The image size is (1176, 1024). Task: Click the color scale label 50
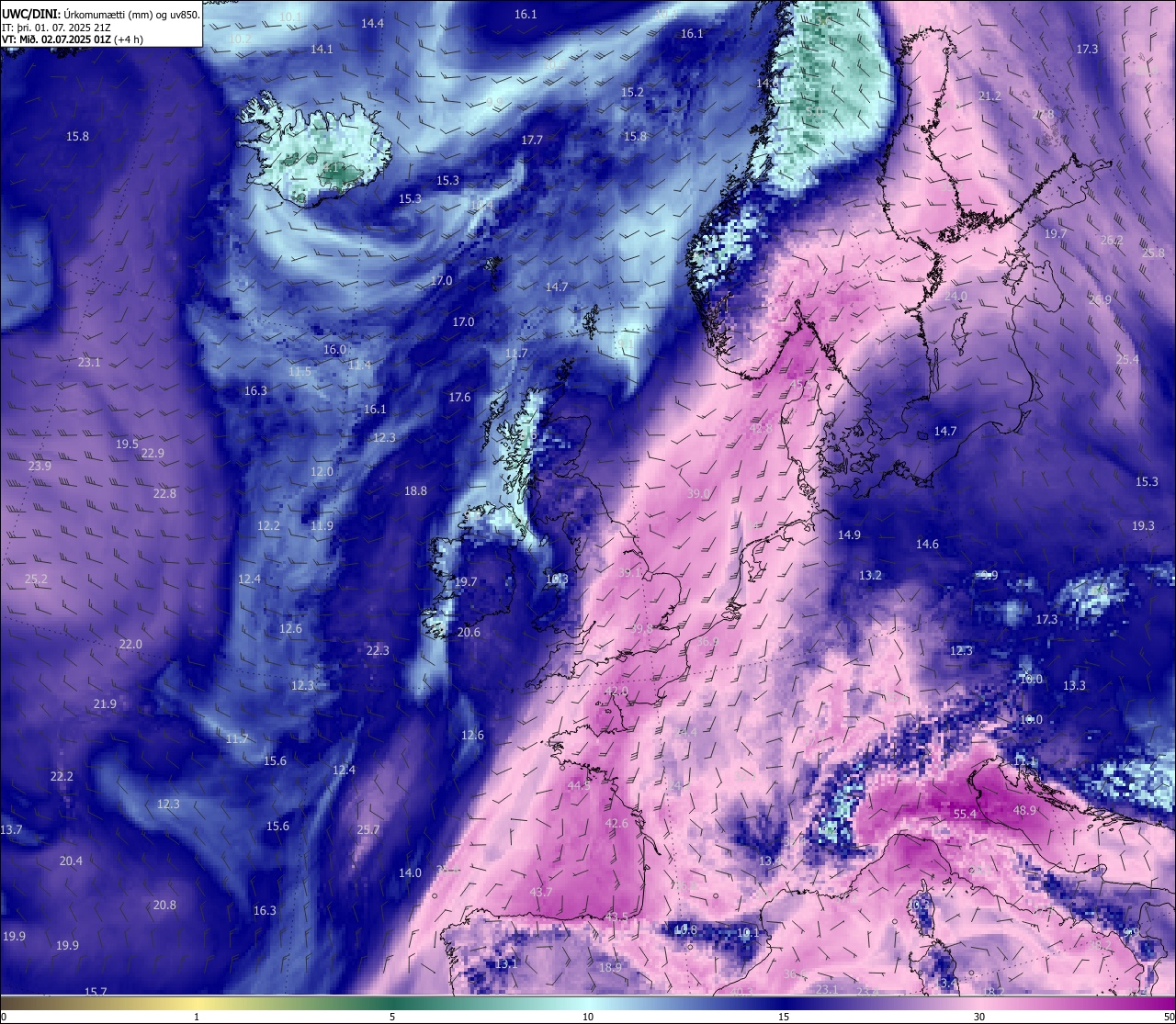(1169, 1017)
